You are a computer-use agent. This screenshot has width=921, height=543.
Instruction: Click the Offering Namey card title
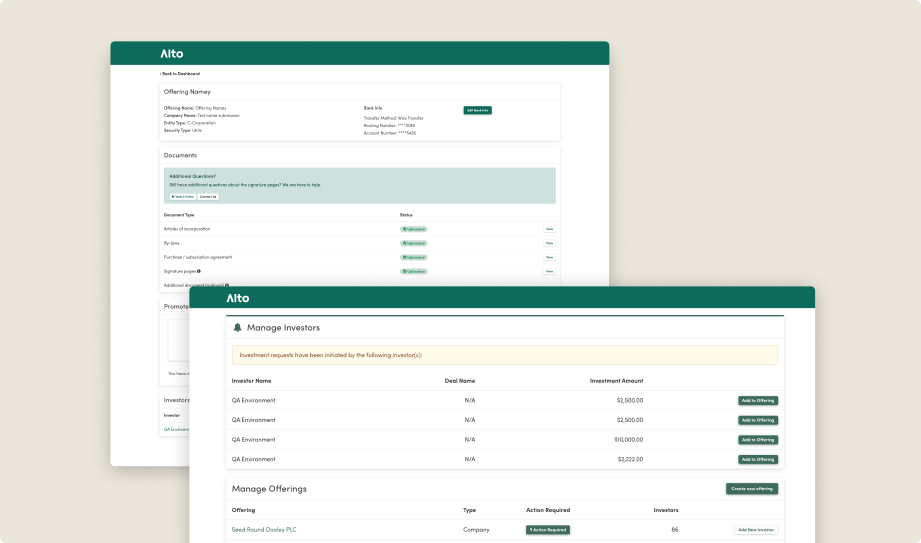click(187, 92)
